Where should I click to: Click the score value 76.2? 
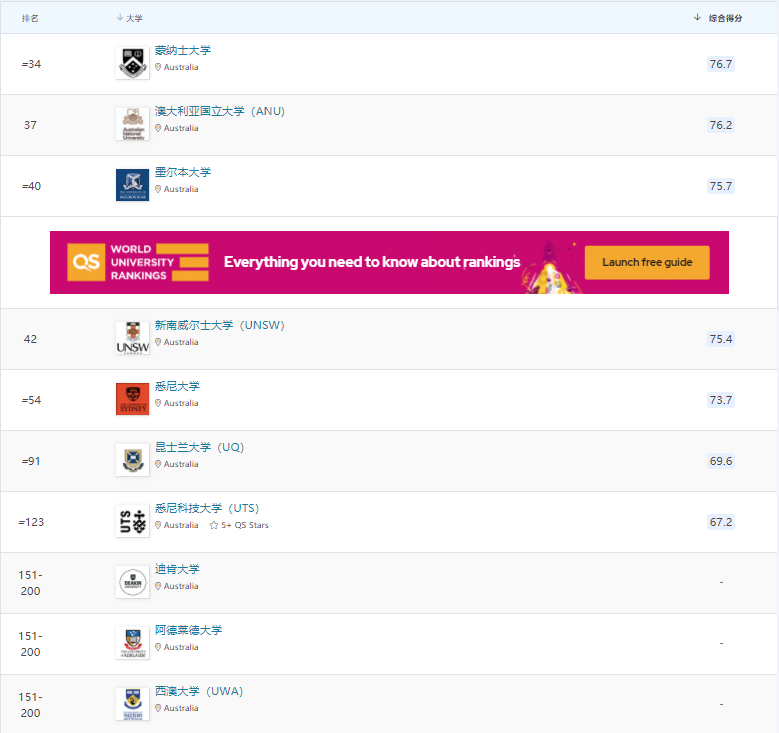click(720, 125)
